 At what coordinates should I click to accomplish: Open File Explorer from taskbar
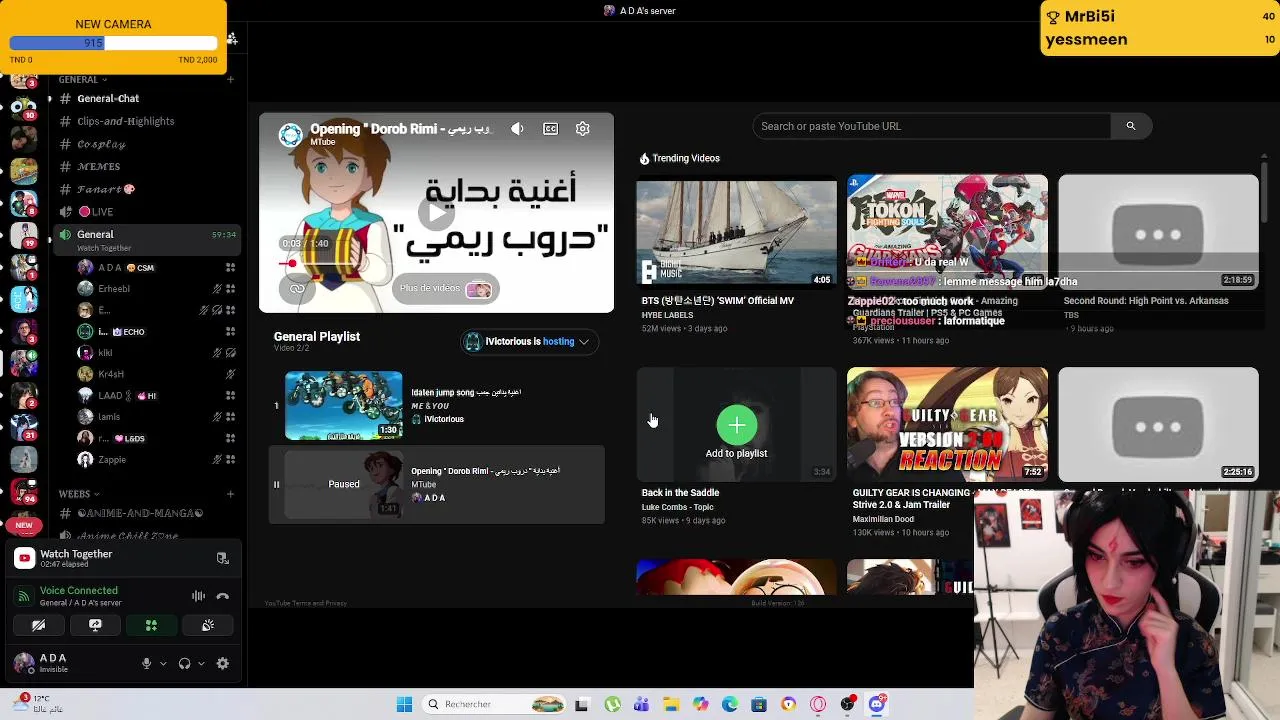coord(671,704)
